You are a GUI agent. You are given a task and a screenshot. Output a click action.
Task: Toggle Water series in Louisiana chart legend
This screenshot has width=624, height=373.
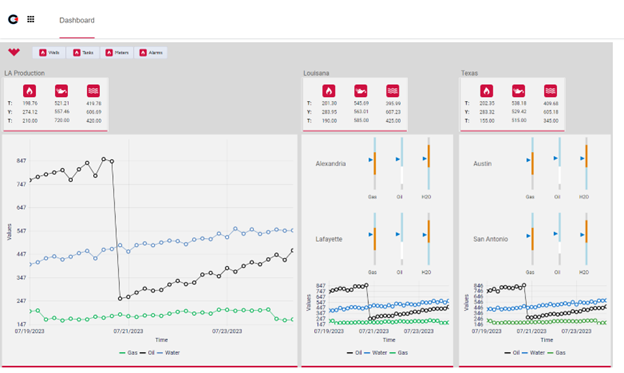point(376,353)
